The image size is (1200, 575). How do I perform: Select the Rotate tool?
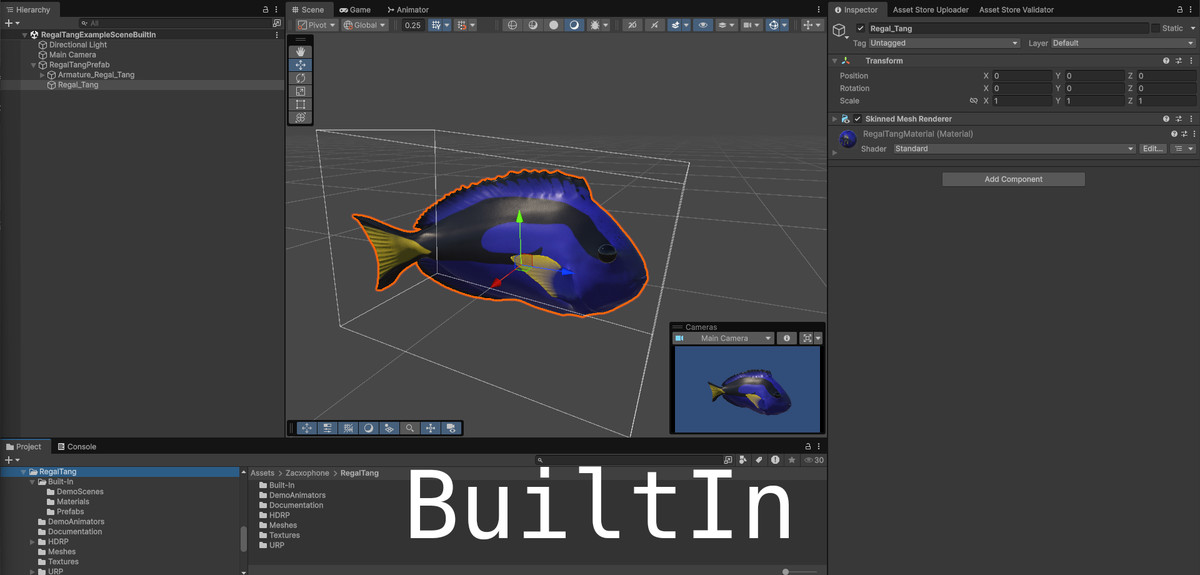[x=301, y=78]
